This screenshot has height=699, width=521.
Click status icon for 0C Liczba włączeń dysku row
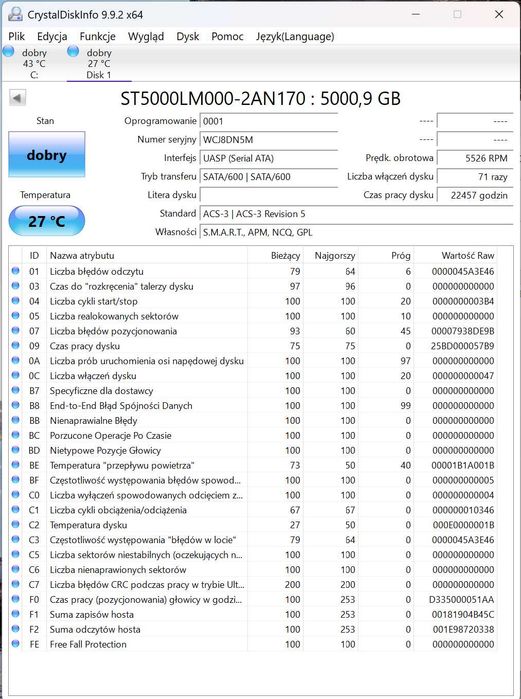click(16, 375)
